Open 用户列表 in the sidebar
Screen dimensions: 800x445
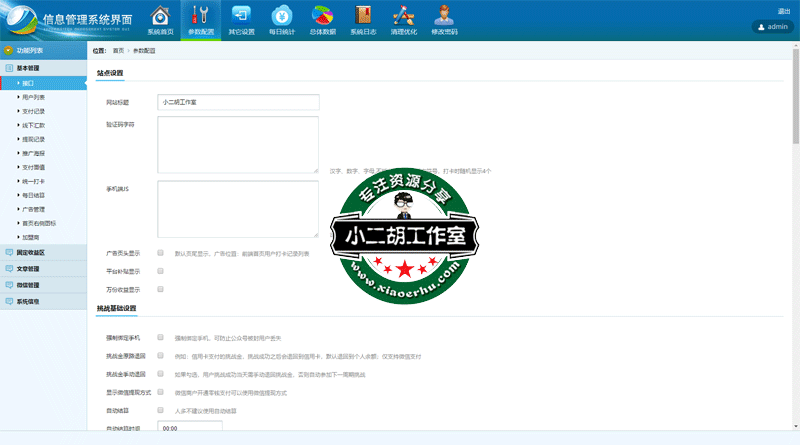pyautogui.click(x=33, y=97)
